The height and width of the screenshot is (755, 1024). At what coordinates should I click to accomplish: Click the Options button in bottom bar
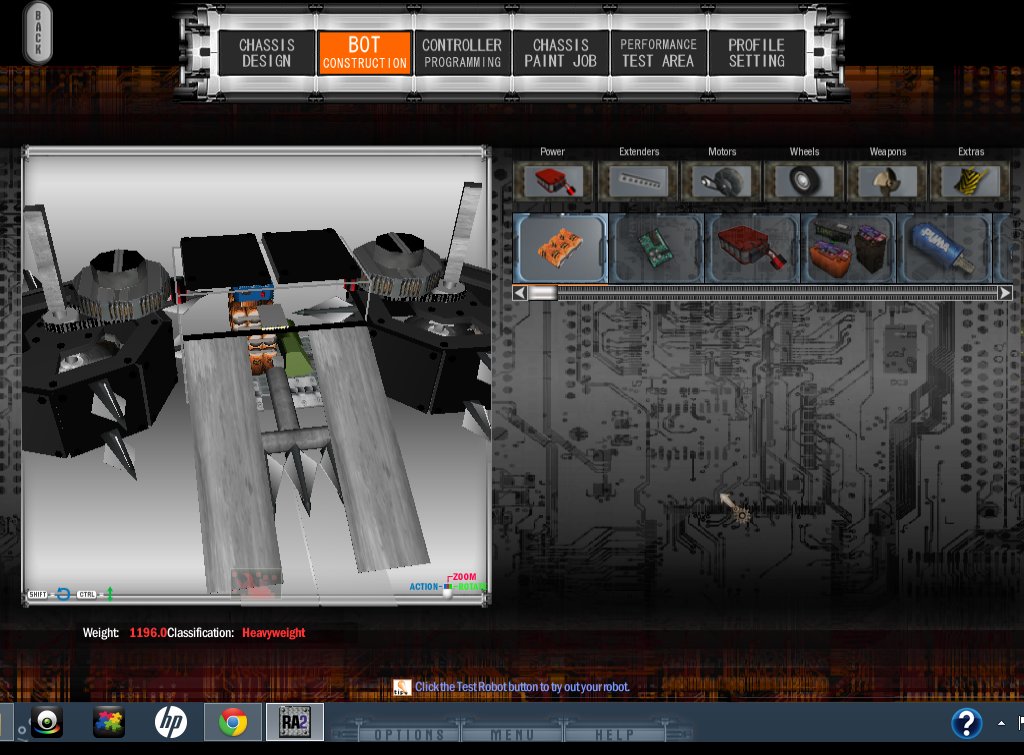409,735
